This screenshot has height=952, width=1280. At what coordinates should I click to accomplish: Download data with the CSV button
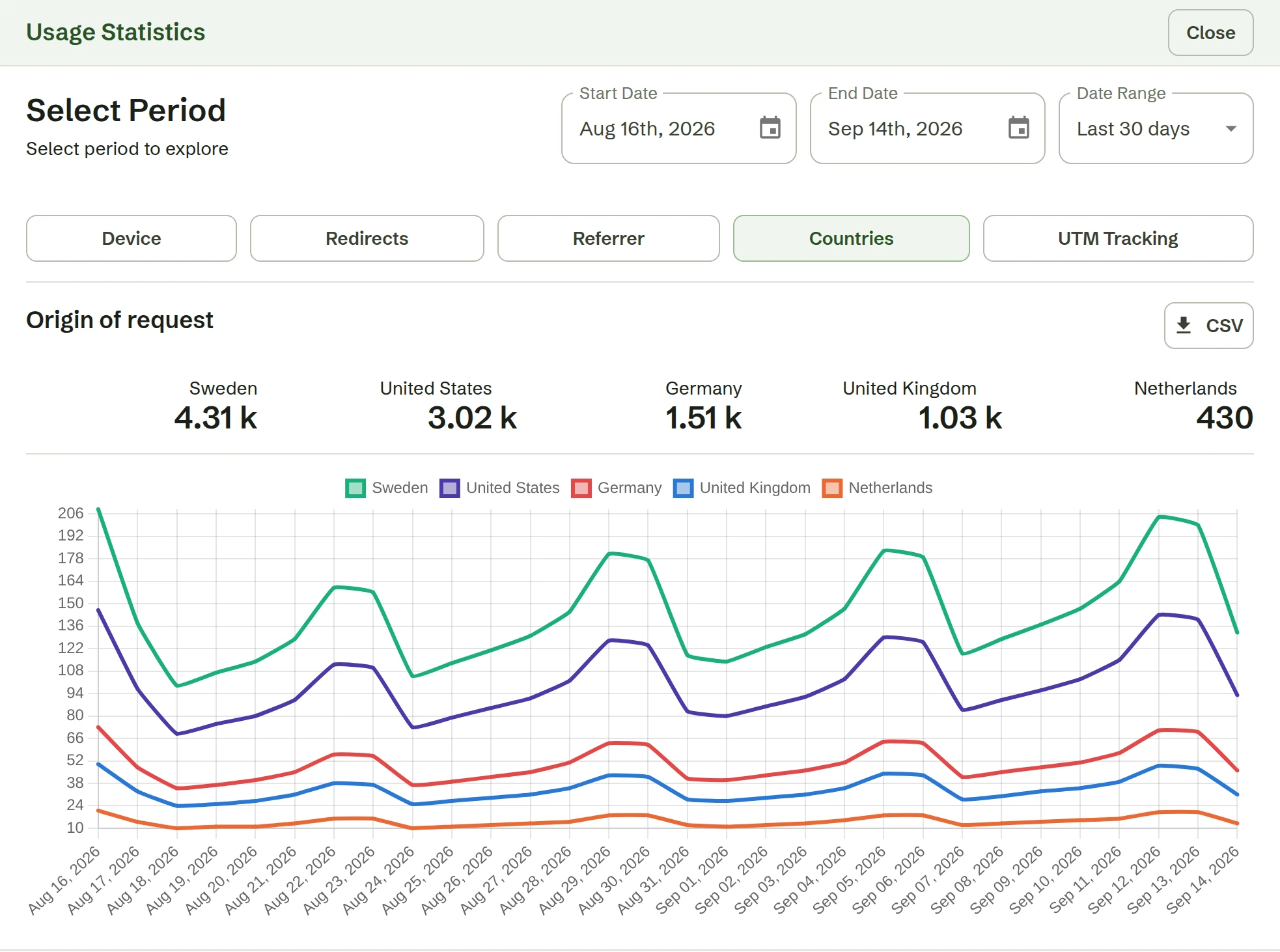coord(1208,325)
